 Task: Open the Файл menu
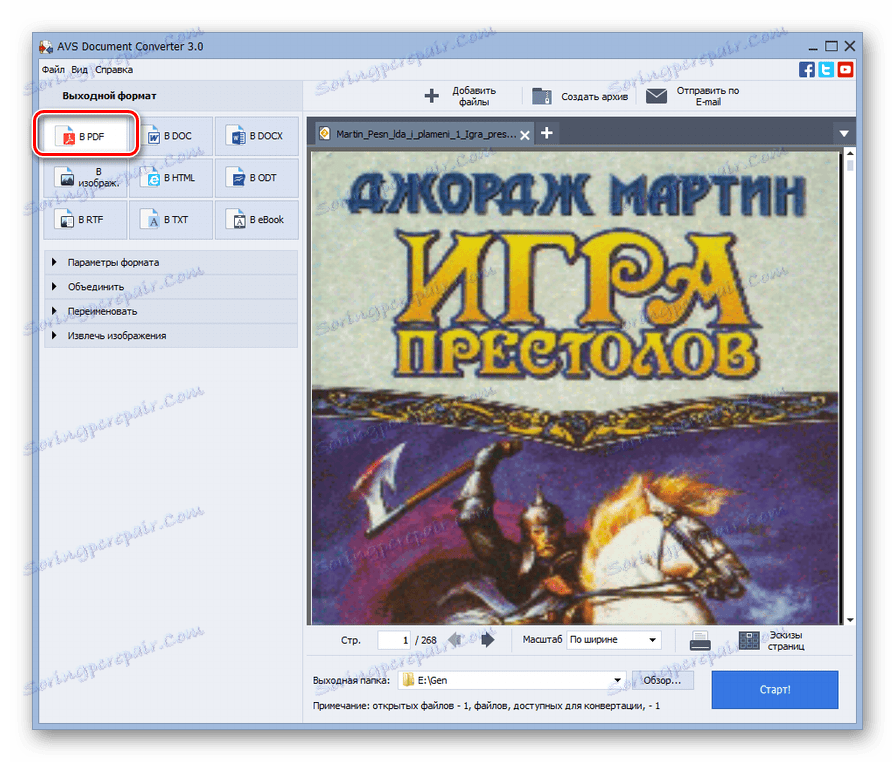pos(53,70)
